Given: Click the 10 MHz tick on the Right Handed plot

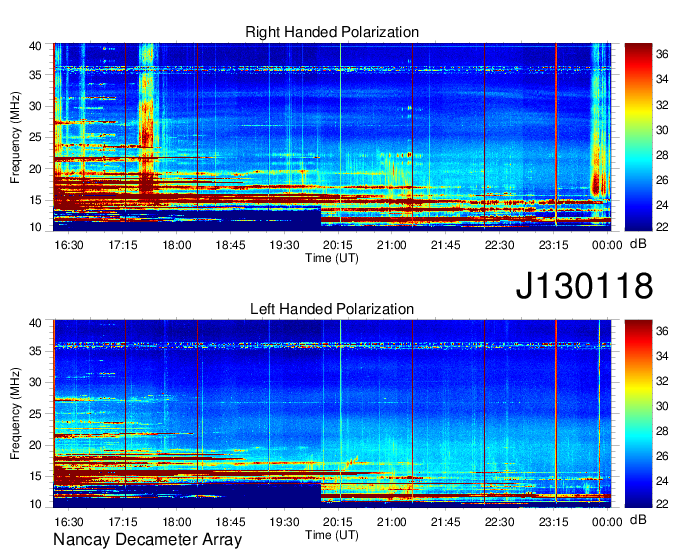Looking at the screenshot, I should coord(35,227).
